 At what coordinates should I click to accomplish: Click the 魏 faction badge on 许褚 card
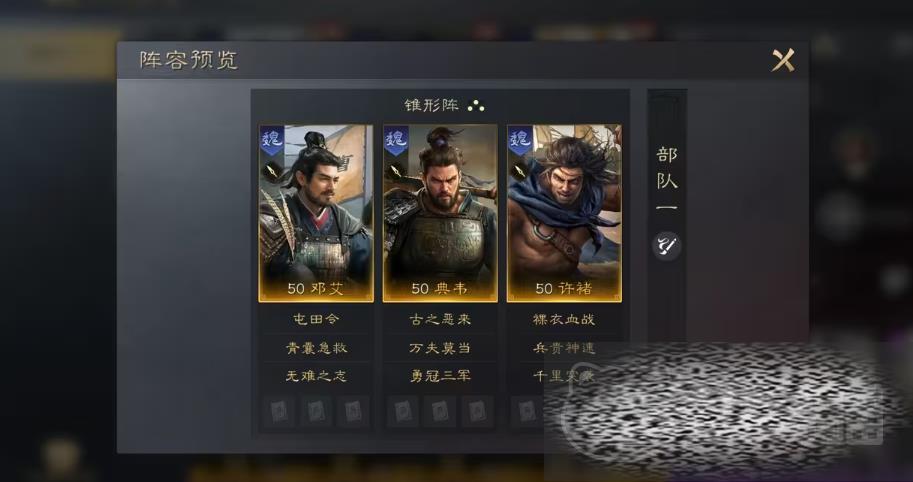pyautogui.click(x=520, y=140)
